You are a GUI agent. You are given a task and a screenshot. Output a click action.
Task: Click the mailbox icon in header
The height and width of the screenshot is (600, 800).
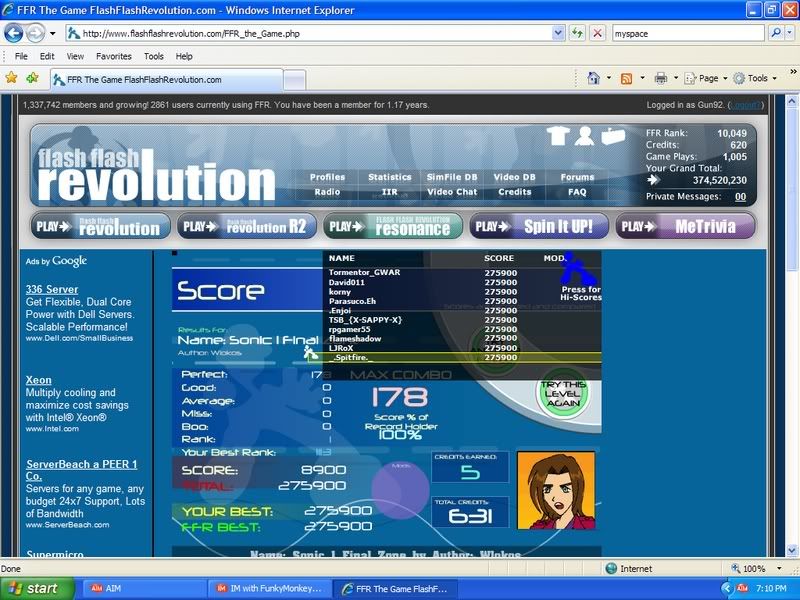(x=612, y=136)
